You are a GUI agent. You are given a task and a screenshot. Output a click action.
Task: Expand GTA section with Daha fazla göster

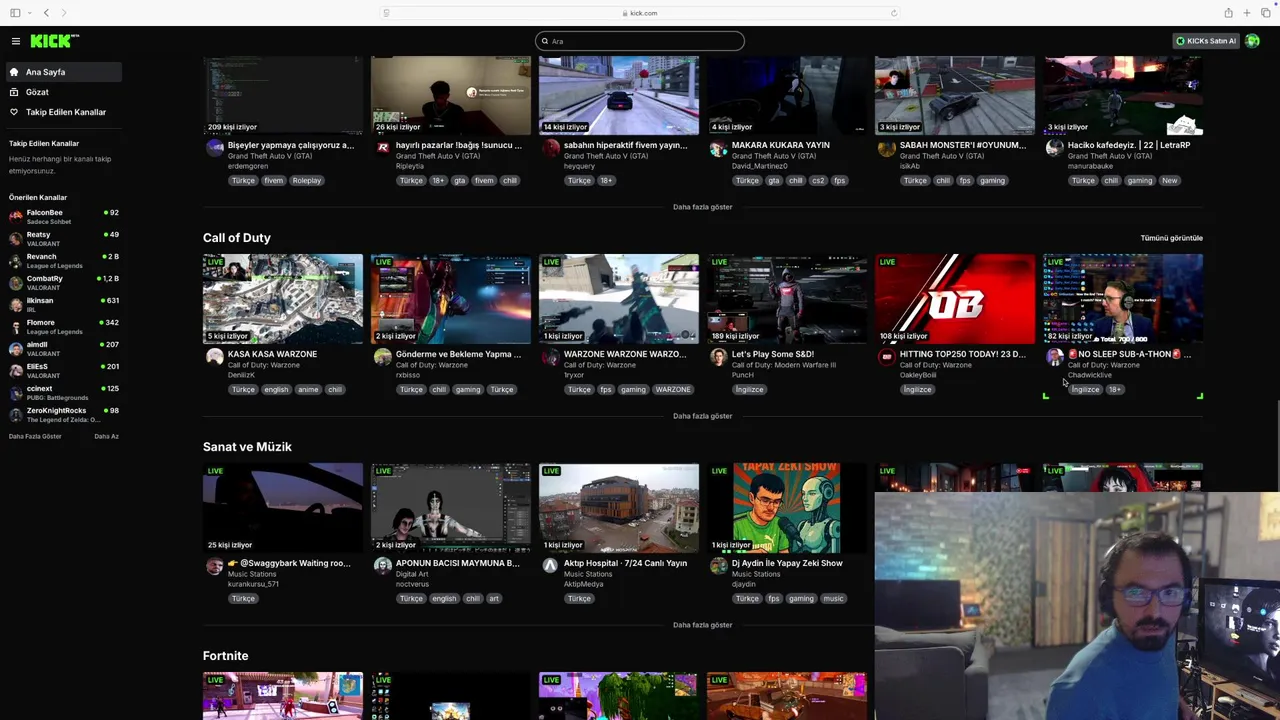point(702,207)
